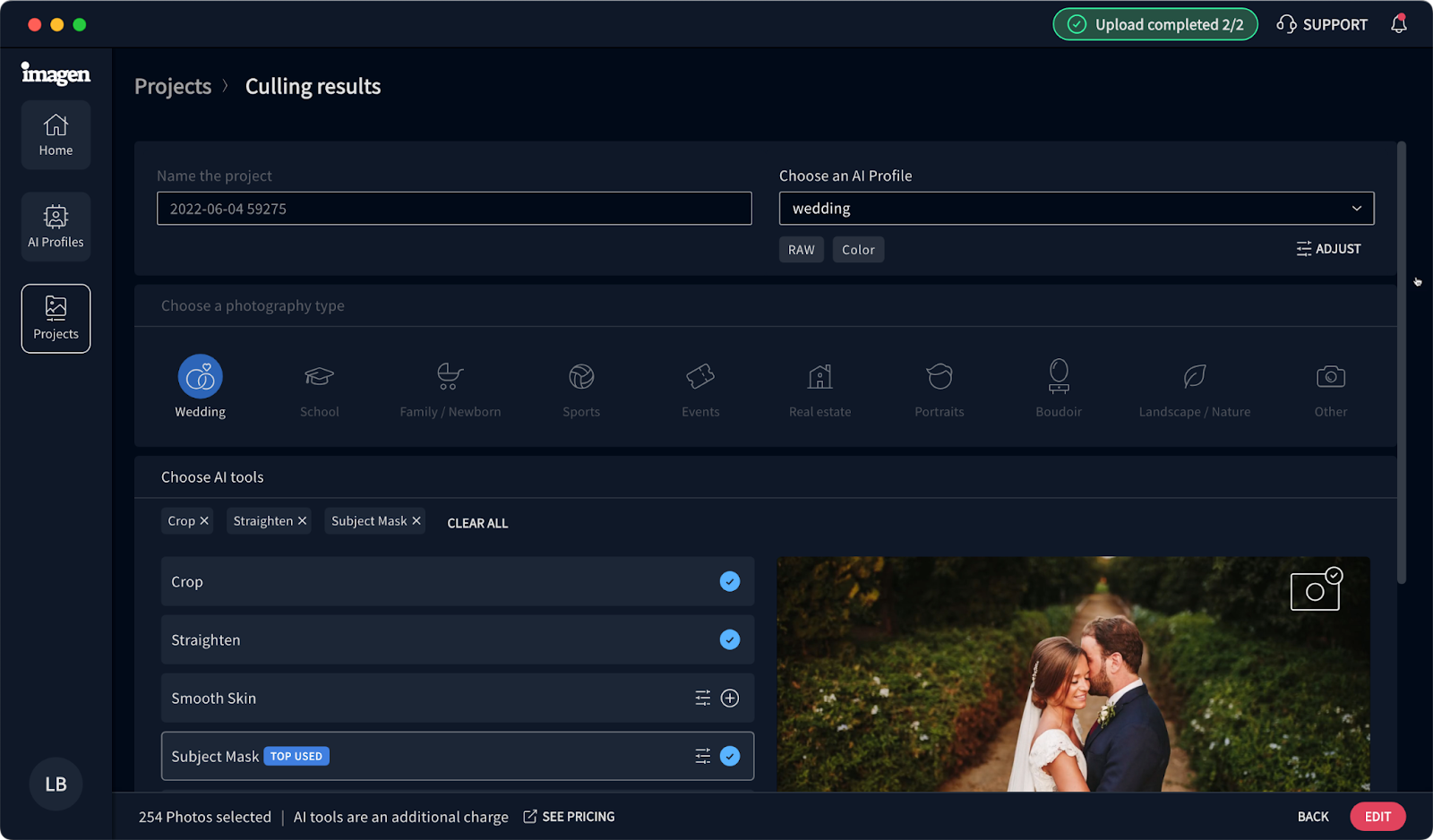The height and width of the screenshot is (840, 1433).
Task: Click the Color tag
Action: point(858,250)
